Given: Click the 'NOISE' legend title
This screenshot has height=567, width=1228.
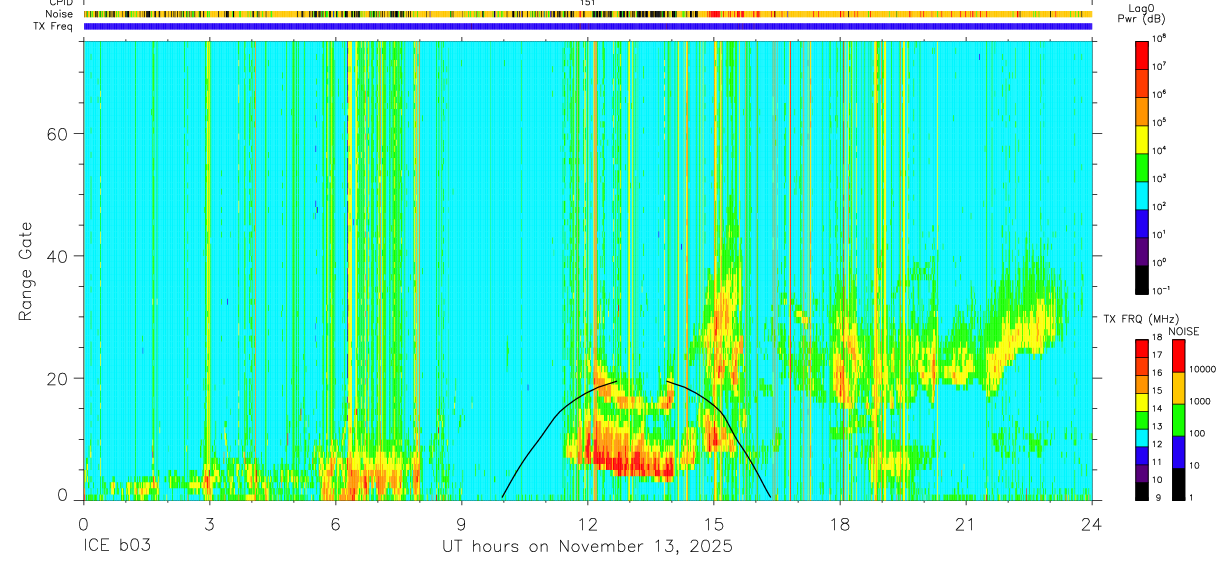Looking at the screenshot, I should pos(1183,331).
